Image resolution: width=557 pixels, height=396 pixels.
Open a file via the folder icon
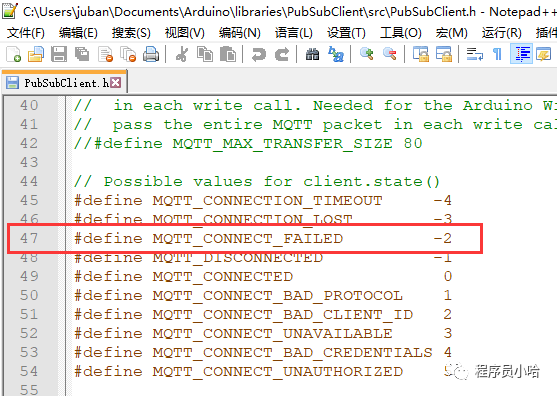click(36, 54)
